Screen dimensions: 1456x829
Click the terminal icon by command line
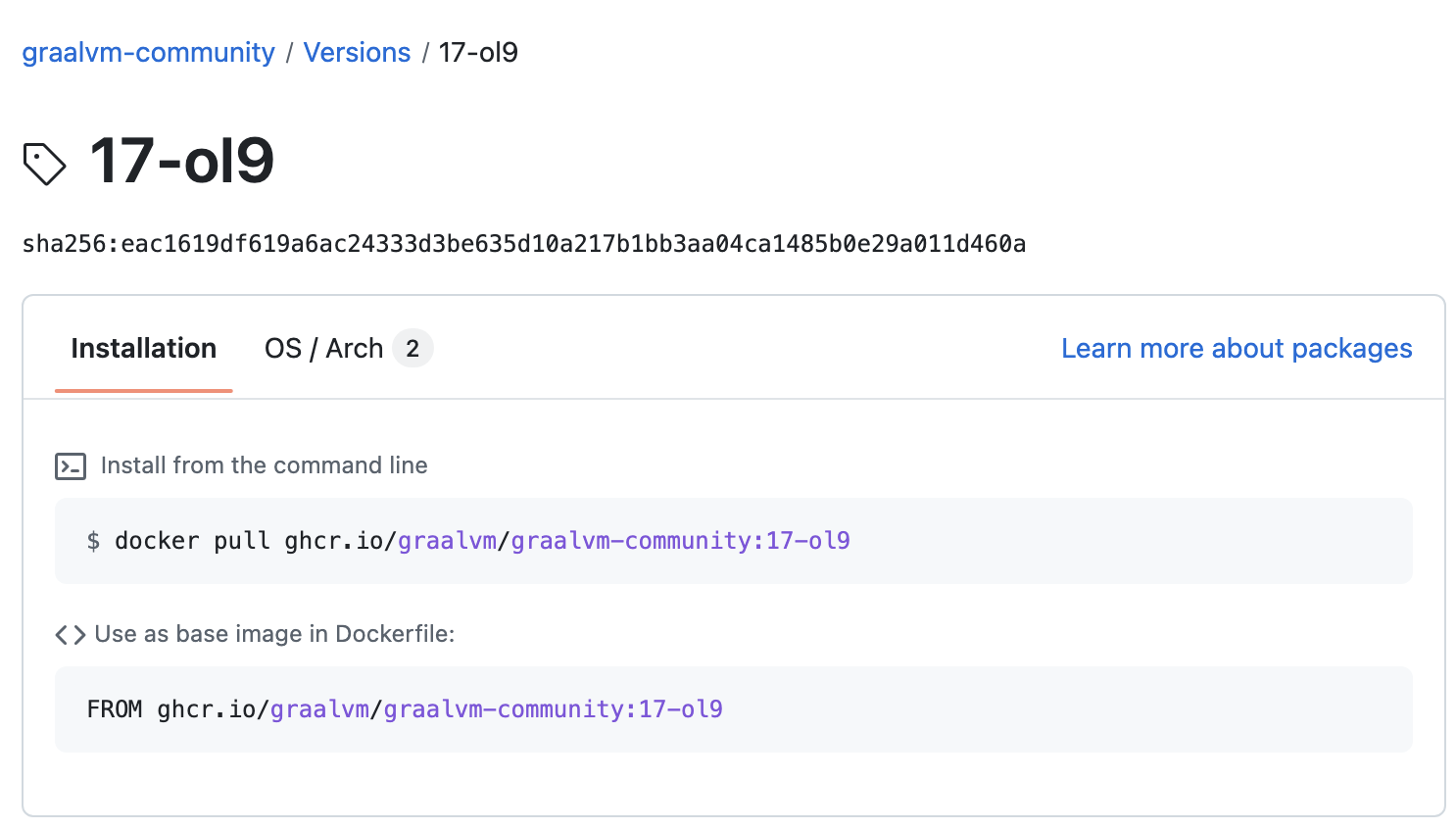[71, 465]
